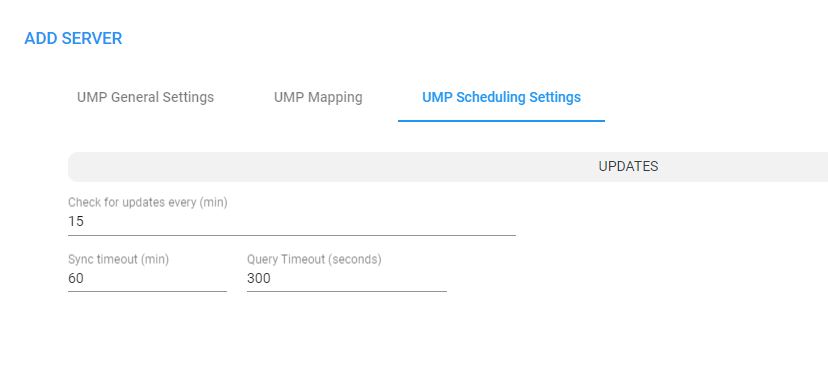Click the 'Query Timeout (seconds)' label
The height and width of the screenshot is (374, 828).
coord(314,259)
